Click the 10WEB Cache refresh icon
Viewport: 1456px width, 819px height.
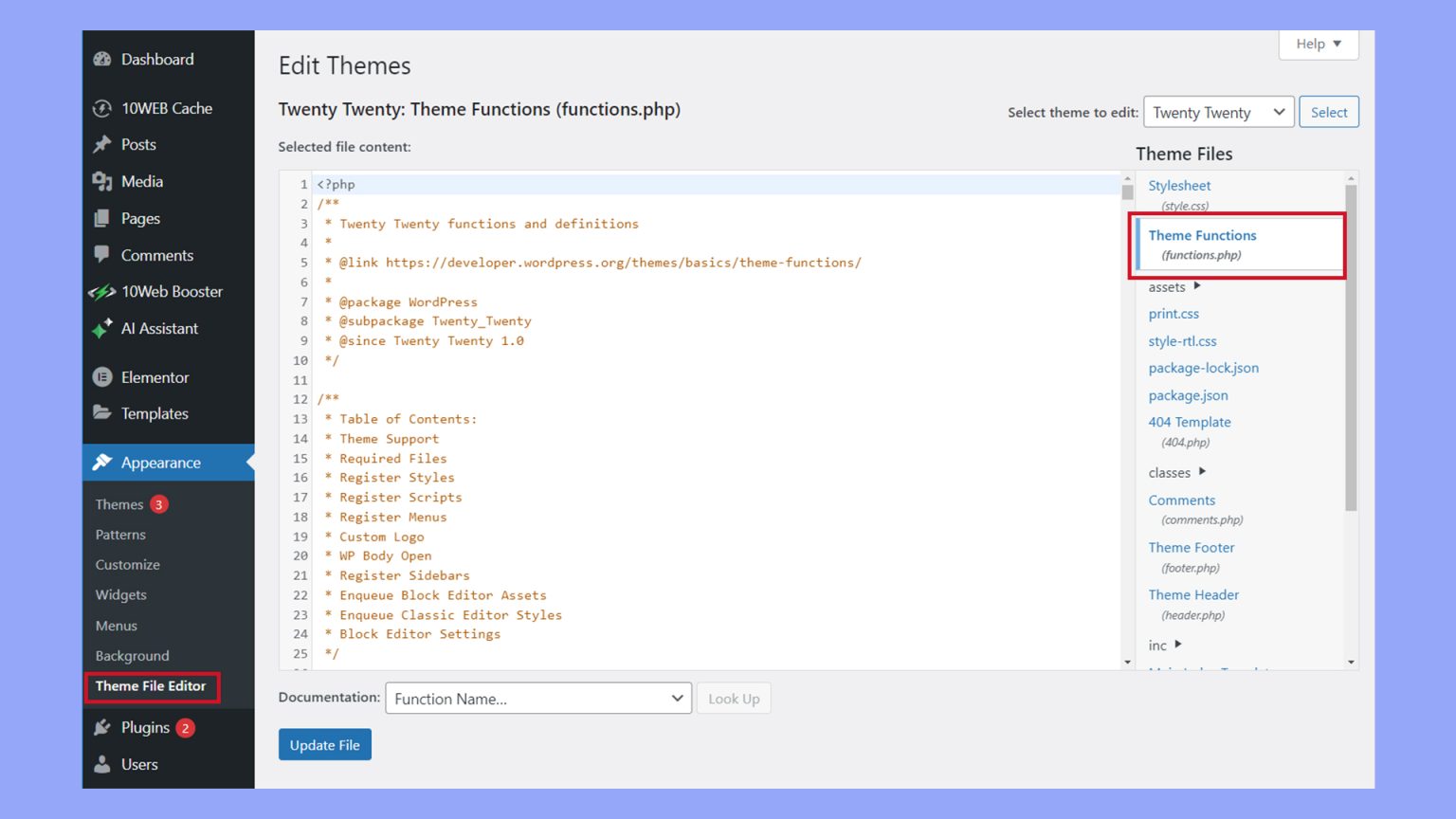102,108
